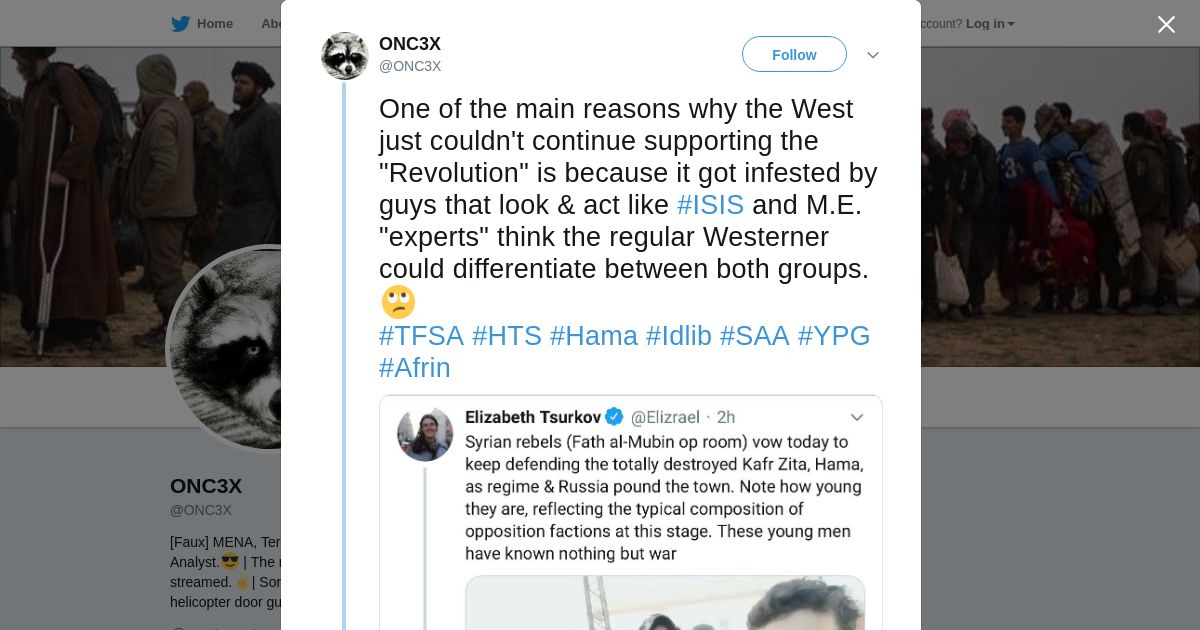This screenshot has width=1200, height=630.
Task: Click the Twitter bird Home icon
Action: [x=181, y=24]
